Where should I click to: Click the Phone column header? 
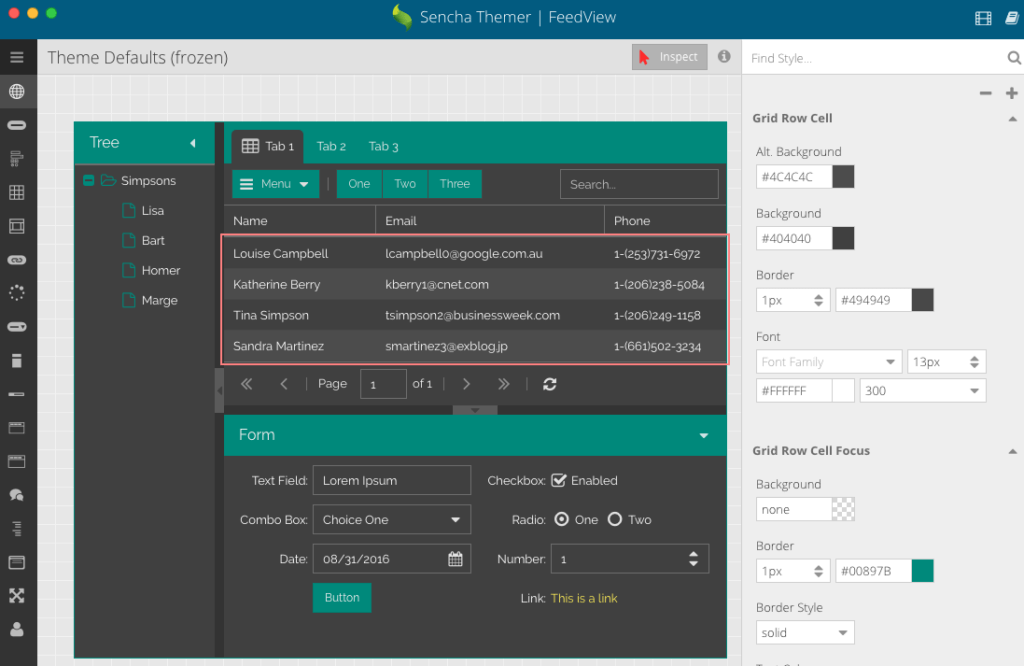[665, 221]
